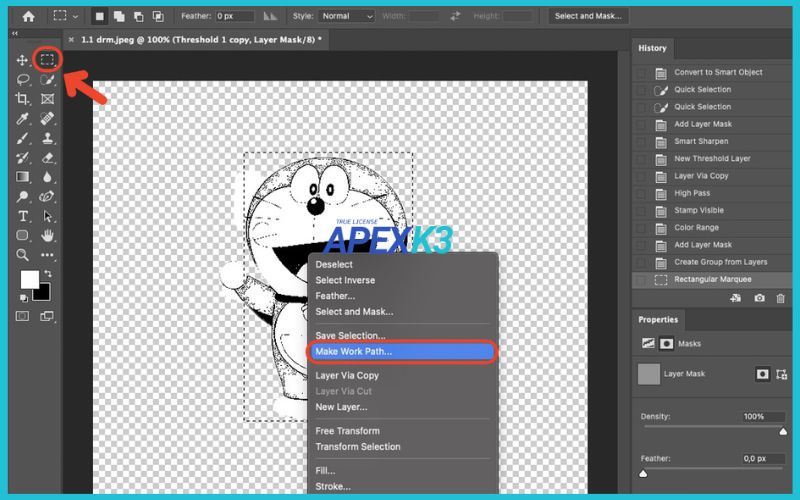This screenshot has width=800, height=500.
Task: Open the Edit Toolbar three-dots menu
Action: coord(47,255)
